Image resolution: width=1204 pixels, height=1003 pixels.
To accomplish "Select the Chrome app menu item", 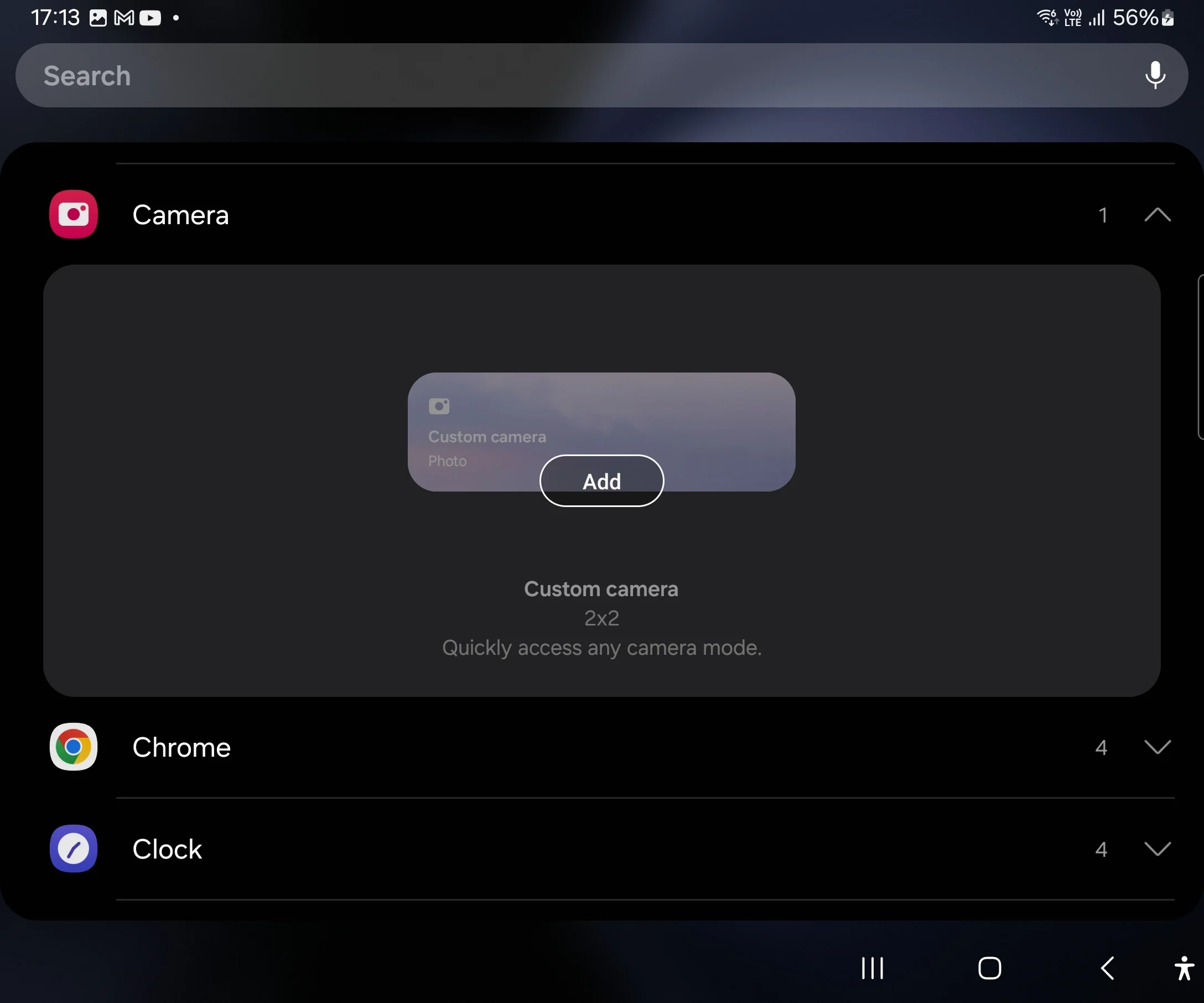I will (x=602, y=747).
